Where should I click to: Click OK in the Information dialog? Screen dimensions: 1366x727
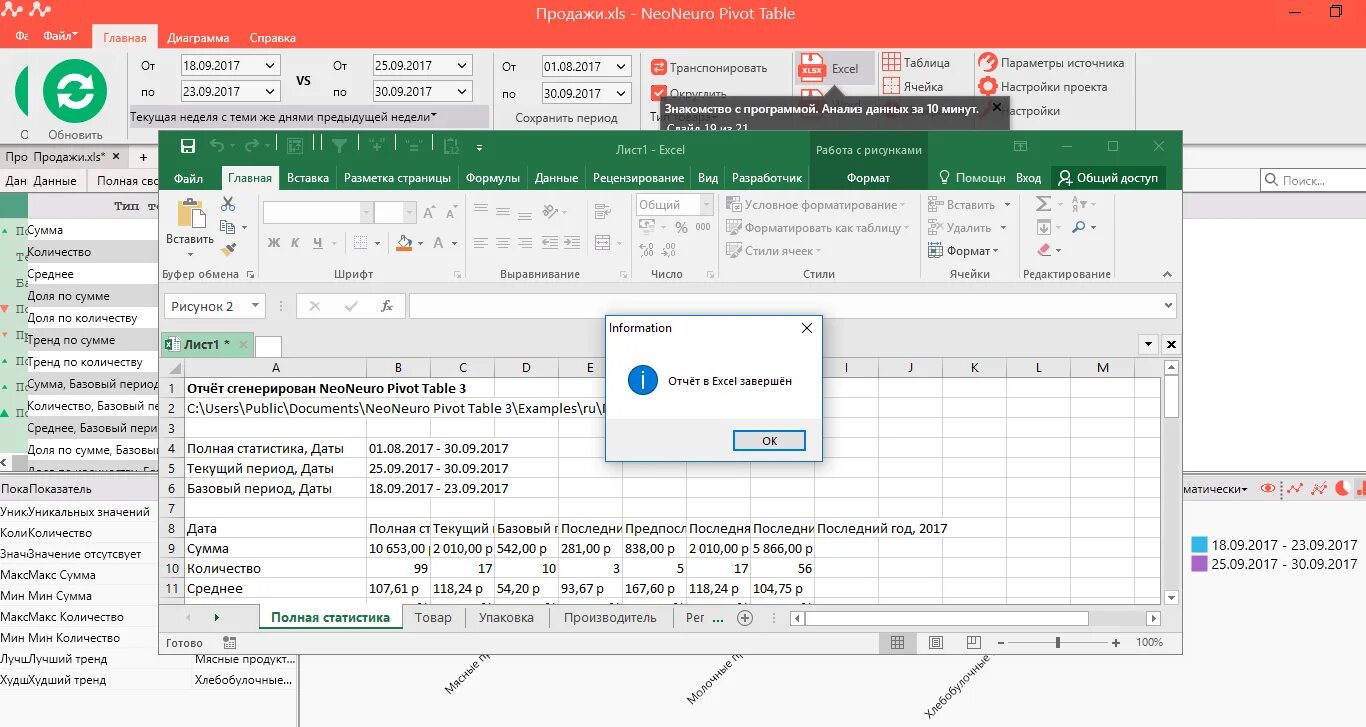[769, 441]
